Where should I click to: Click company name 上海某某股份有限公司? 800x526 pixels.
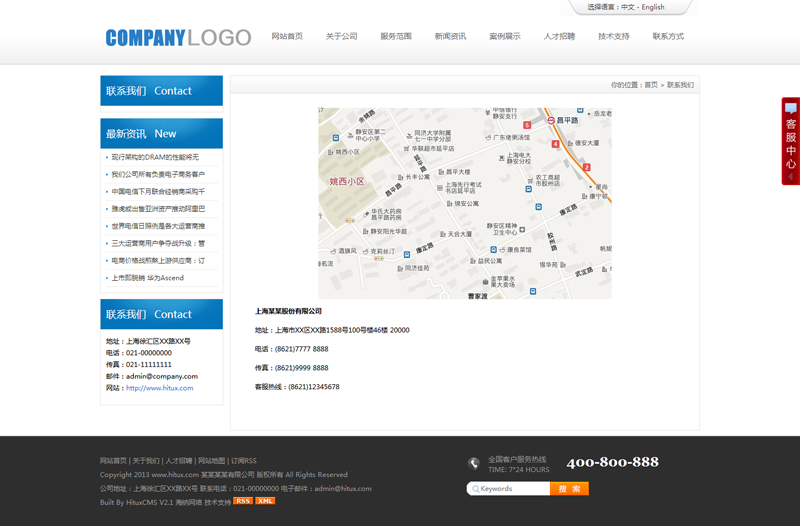pyautogui.click(x=288, y=311)
